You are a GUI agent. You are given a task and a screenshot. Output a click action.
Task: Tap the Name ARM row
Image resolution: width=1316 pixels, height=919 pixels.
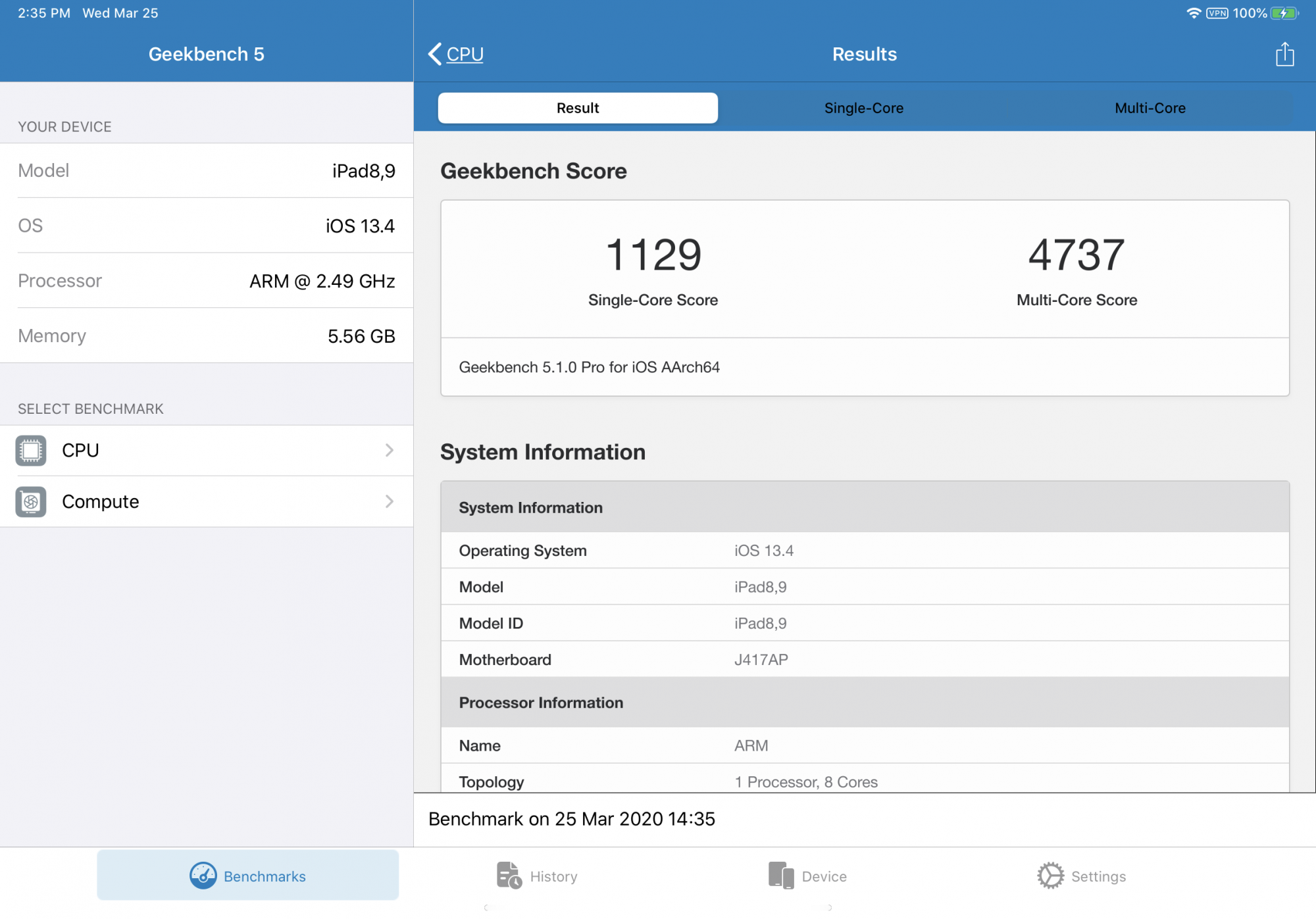pyautogui.click(x=865, y=745)
